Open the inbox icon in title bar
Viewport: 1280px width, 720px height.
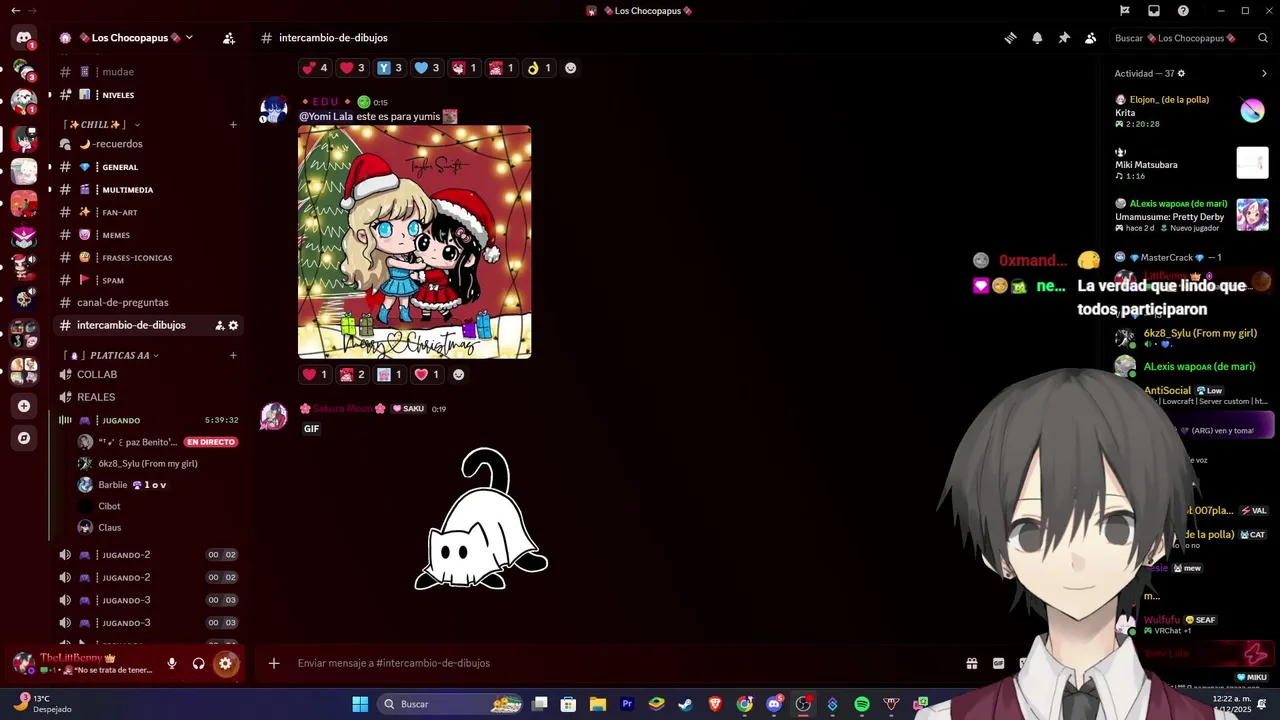pos(1154,11)
